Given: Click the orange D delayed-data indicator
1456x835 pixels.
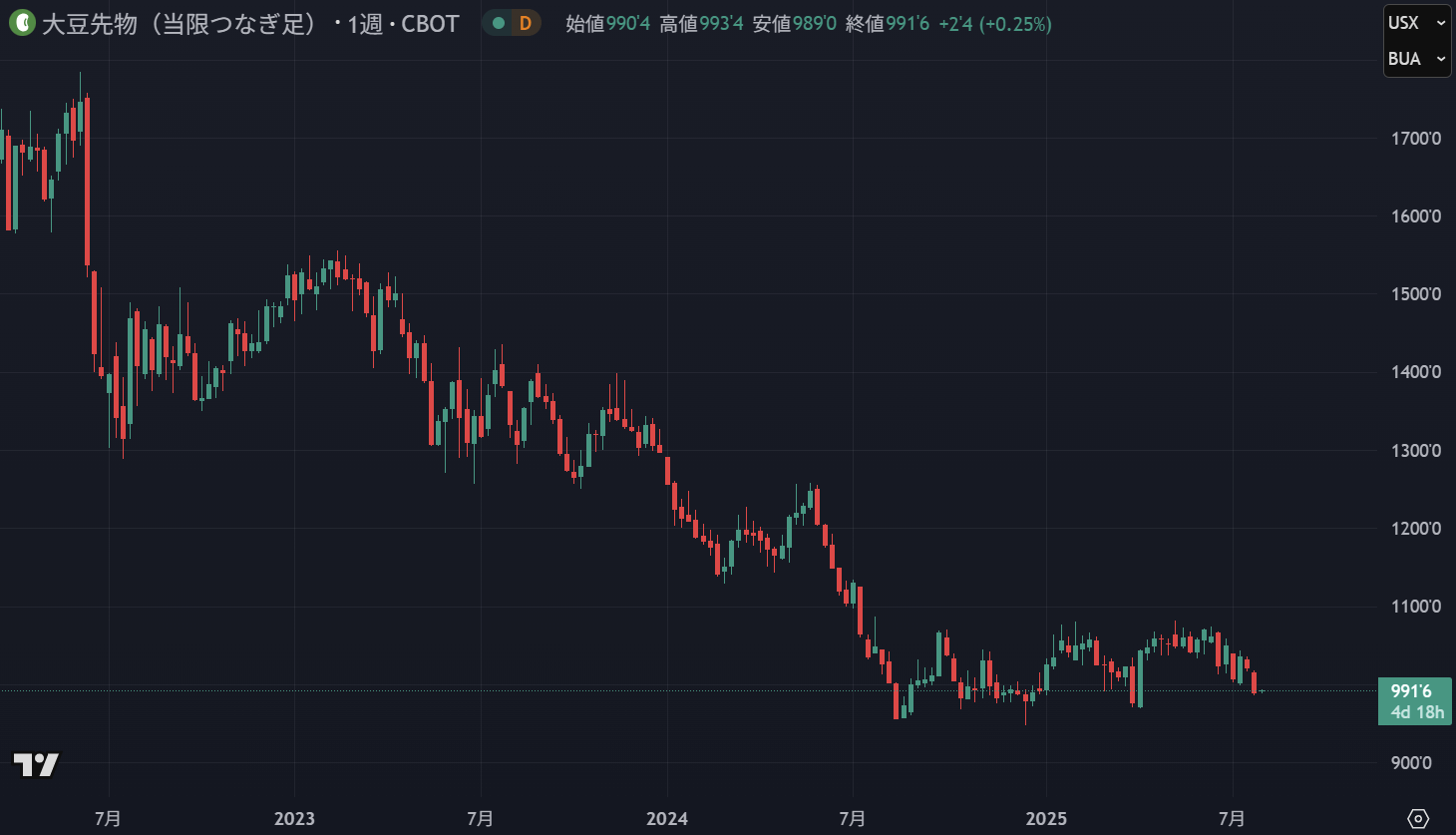Looking at the screenshot, I should click(526, 23).
